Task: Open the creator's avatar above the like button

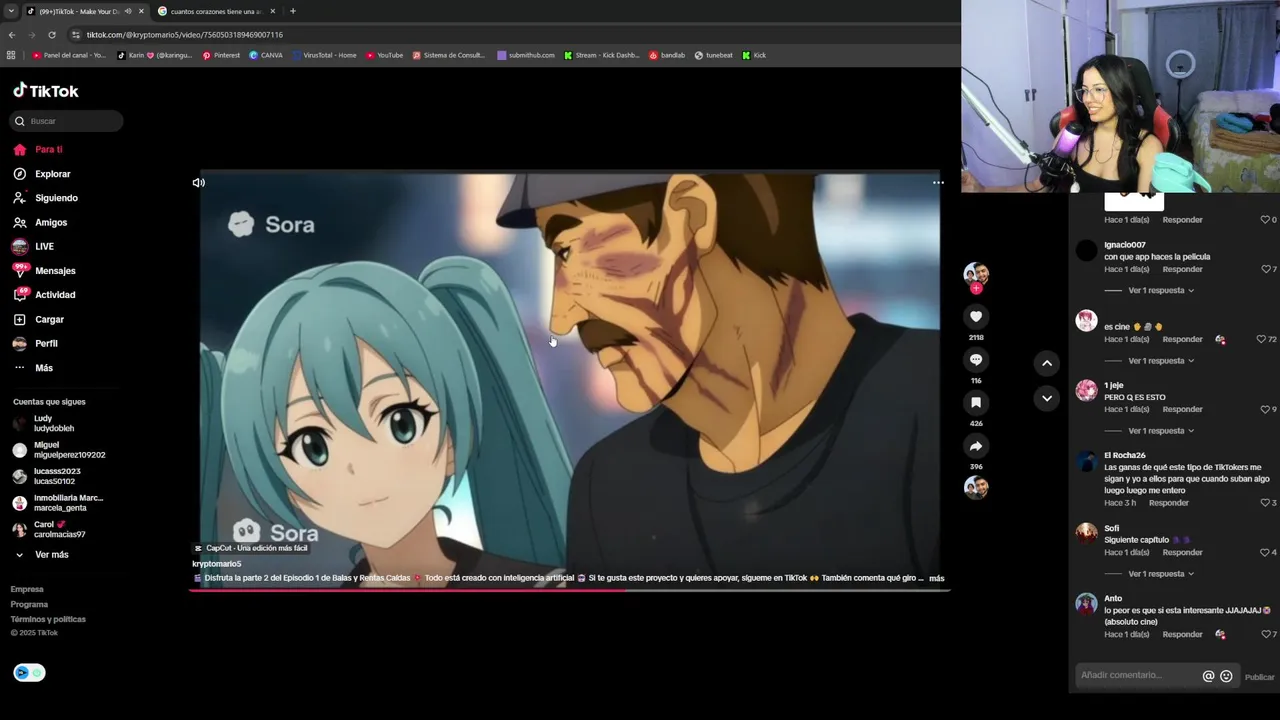Action: (976, 274)
